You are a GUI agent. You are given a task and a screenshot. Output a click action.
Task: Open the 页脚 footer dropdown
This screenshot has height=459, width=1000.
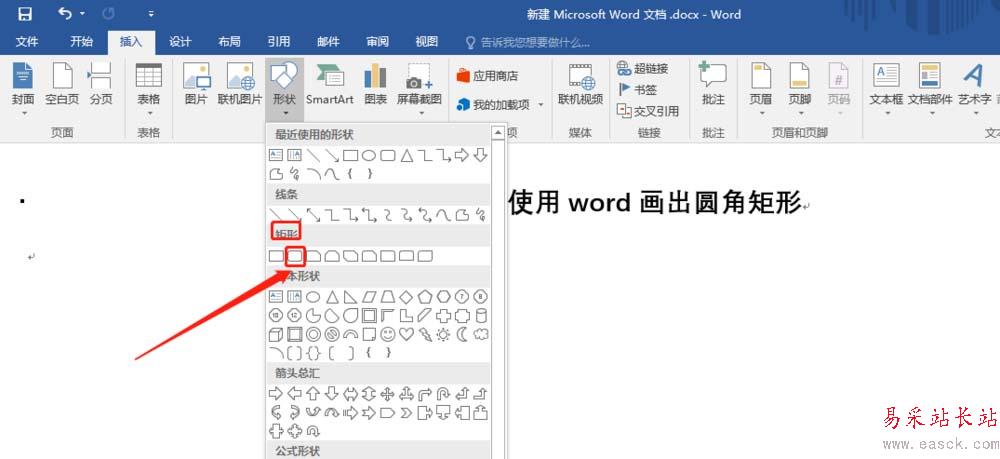(800, 89)
